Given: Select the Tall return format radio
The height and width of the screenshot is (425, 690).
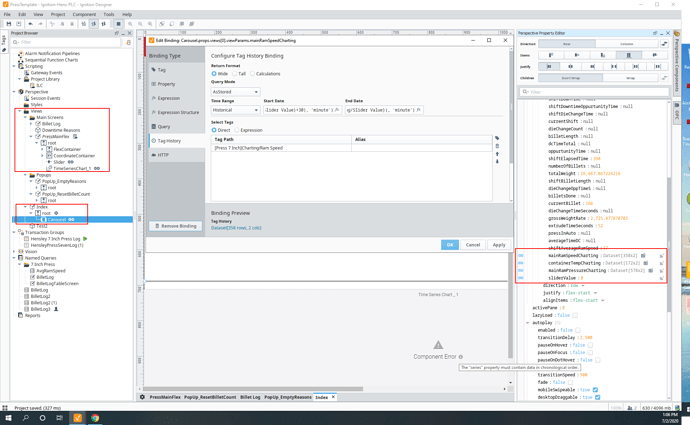Looking at the screenshot, I should [235, 73].
